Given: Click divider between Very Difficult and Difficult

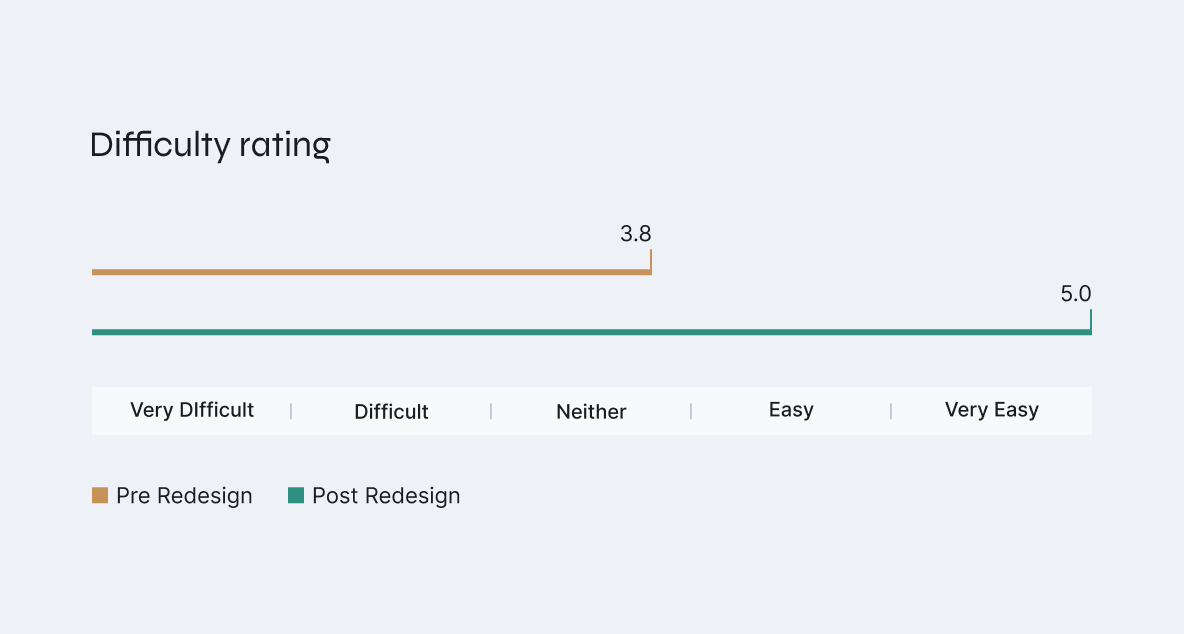Looking at the screenshot, I should pos(291,411).
